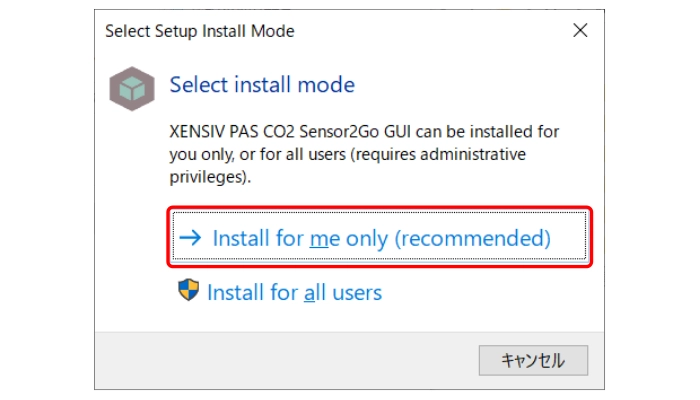This screenshot has width=700, height=400.
Task: Click the word 'users' in the all users option
Action: tap(357, 293)
